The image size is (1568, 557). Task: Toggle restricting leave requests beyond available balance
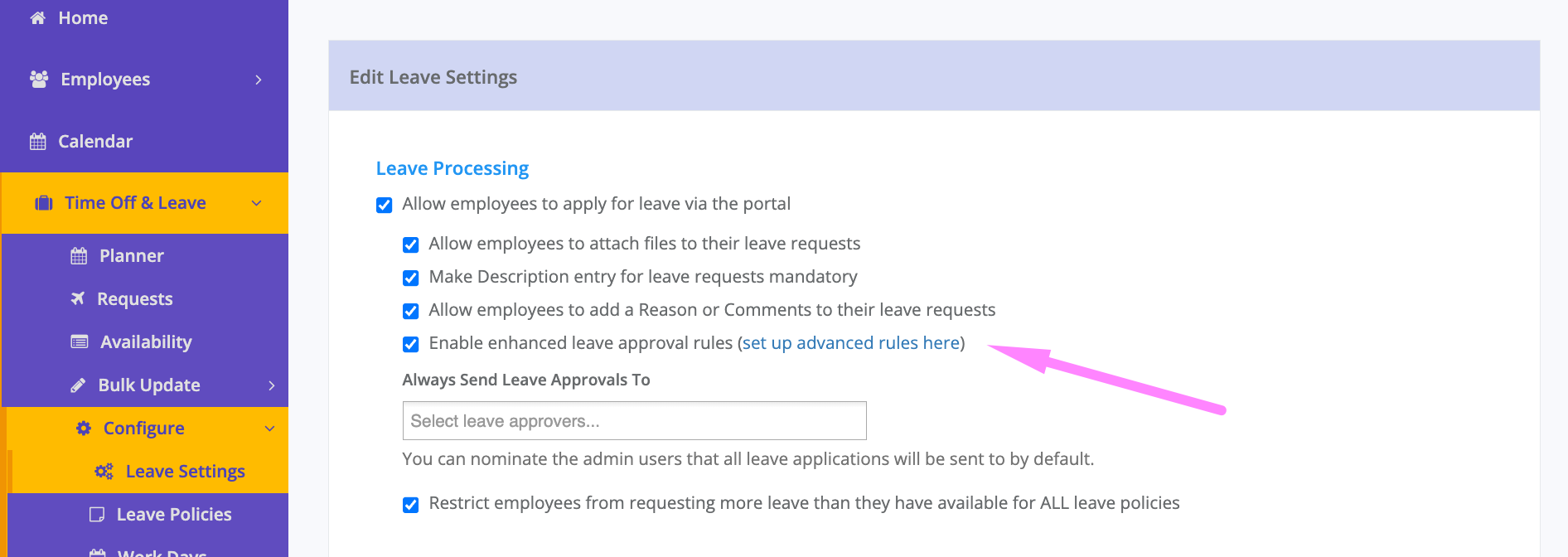411,503
